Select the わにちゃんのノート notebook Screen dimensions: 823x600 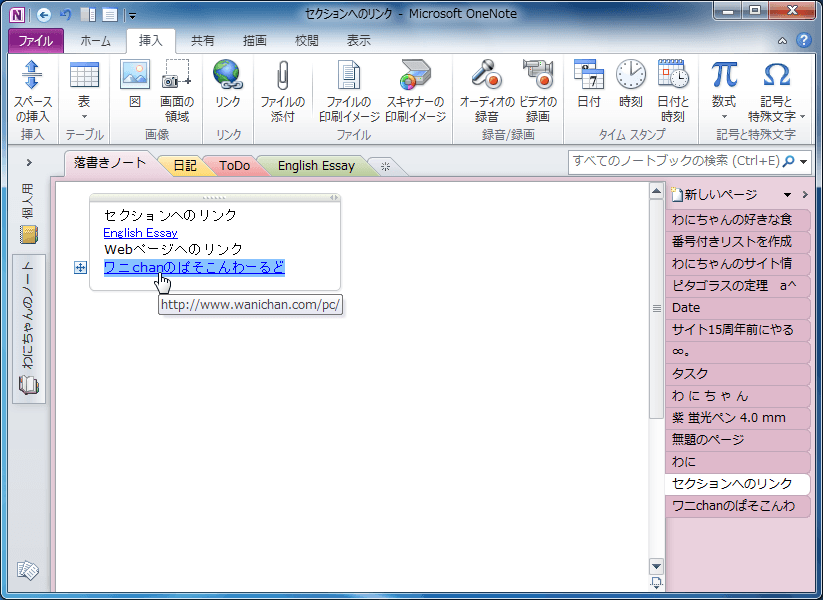tap(29, 329)
